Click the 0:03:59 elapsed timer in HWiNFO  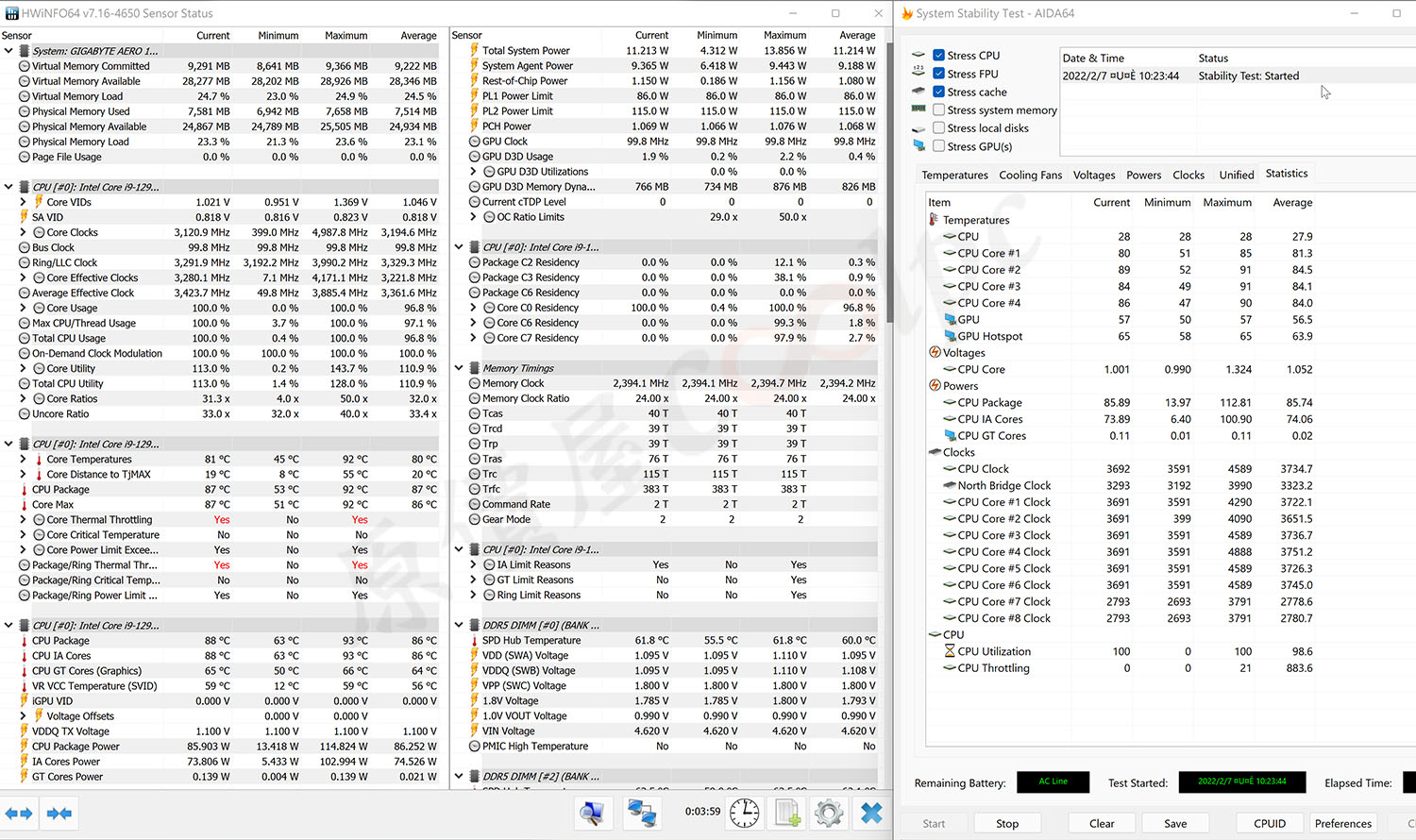(702, 812)
